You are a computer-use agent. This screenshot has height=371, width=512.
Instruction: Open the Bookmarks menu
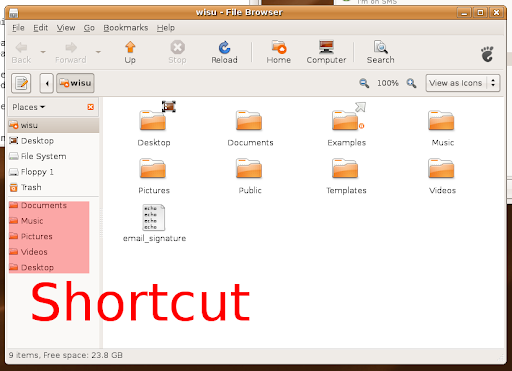(126, 28)
